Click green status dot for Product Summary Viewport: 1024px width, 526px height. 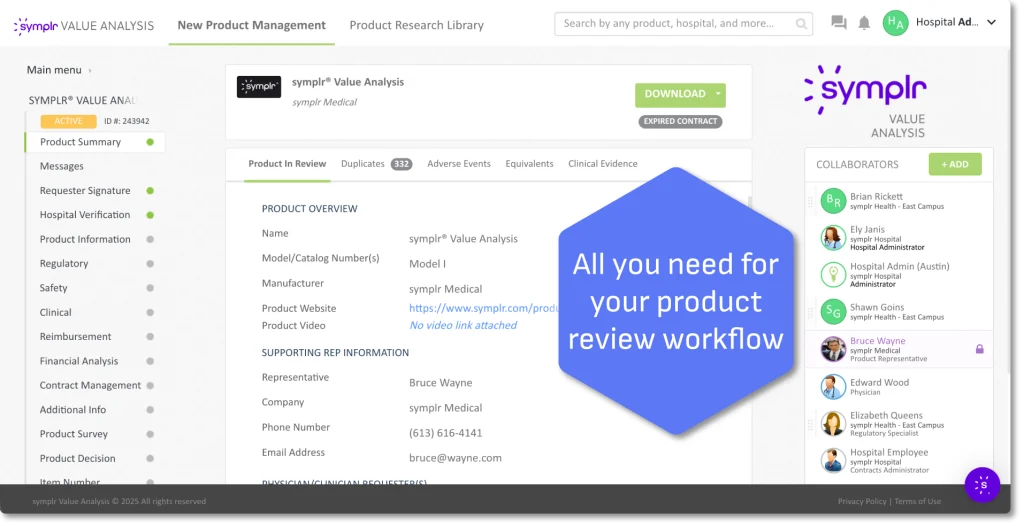point(150,142)
